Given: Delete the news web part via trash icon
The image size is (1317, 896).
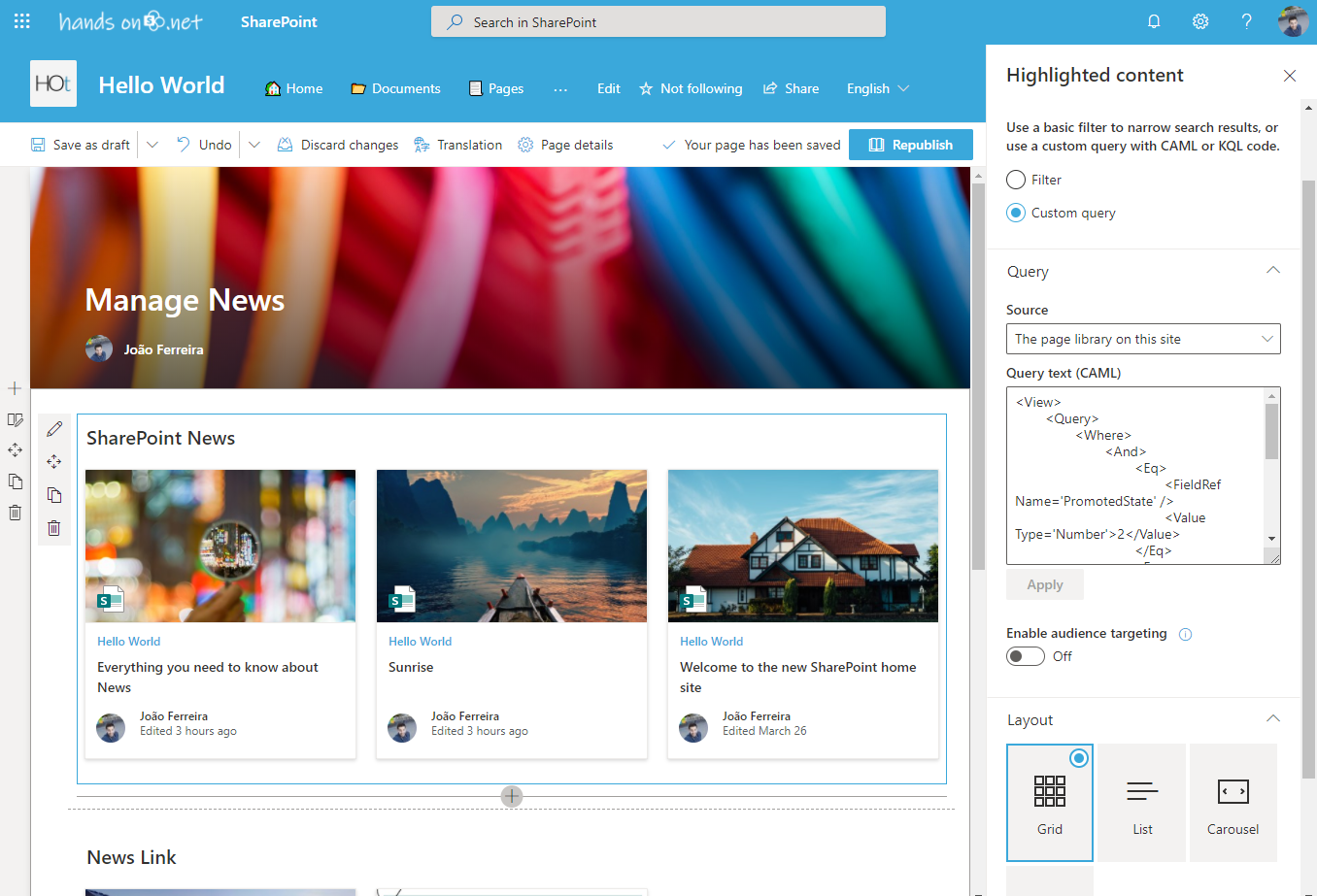Looking at the screenshot, I should [x=54, y=527].
